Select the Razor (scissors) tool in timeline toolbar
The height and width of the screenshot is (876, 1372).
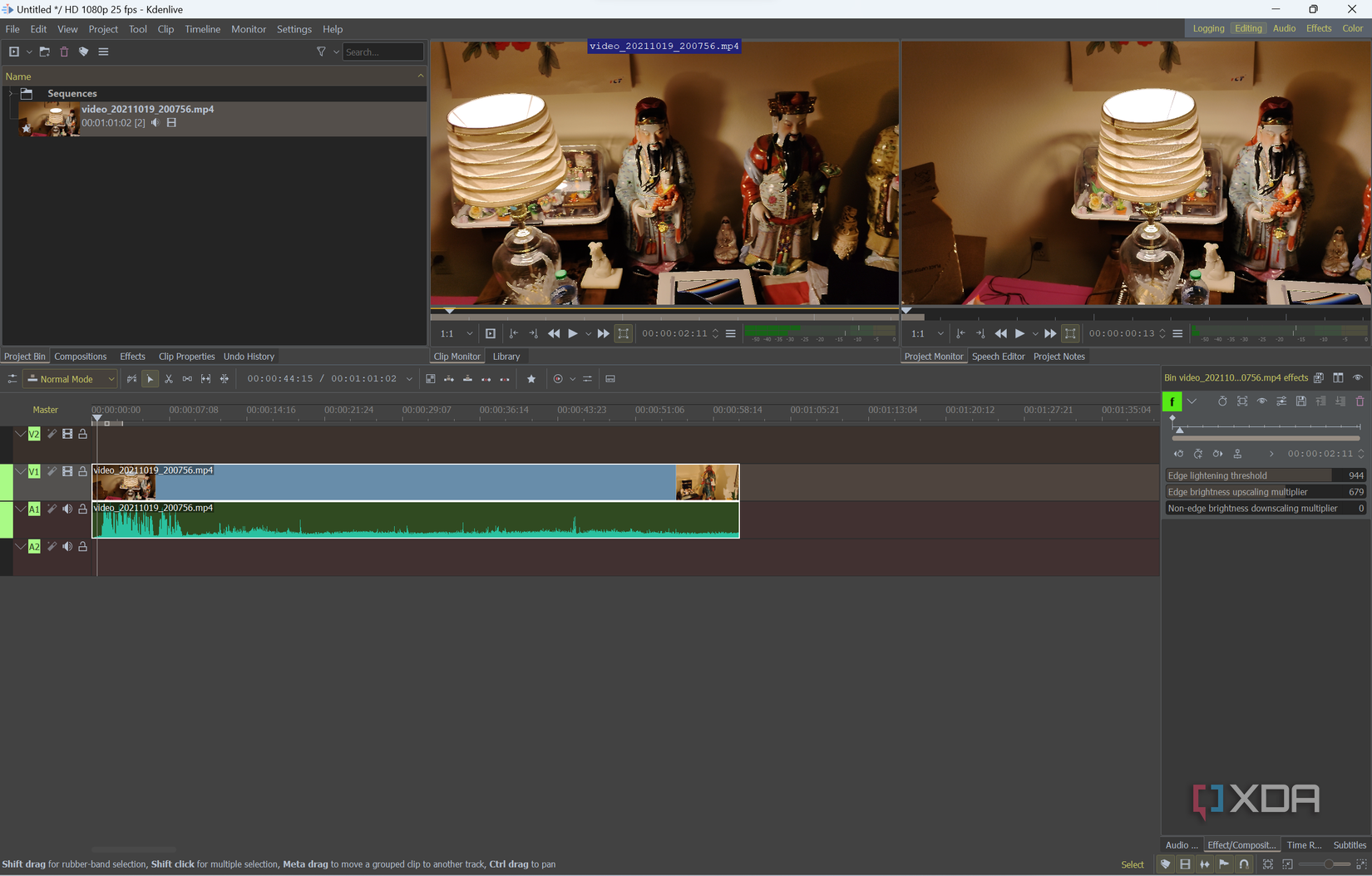tap(169, 379)
